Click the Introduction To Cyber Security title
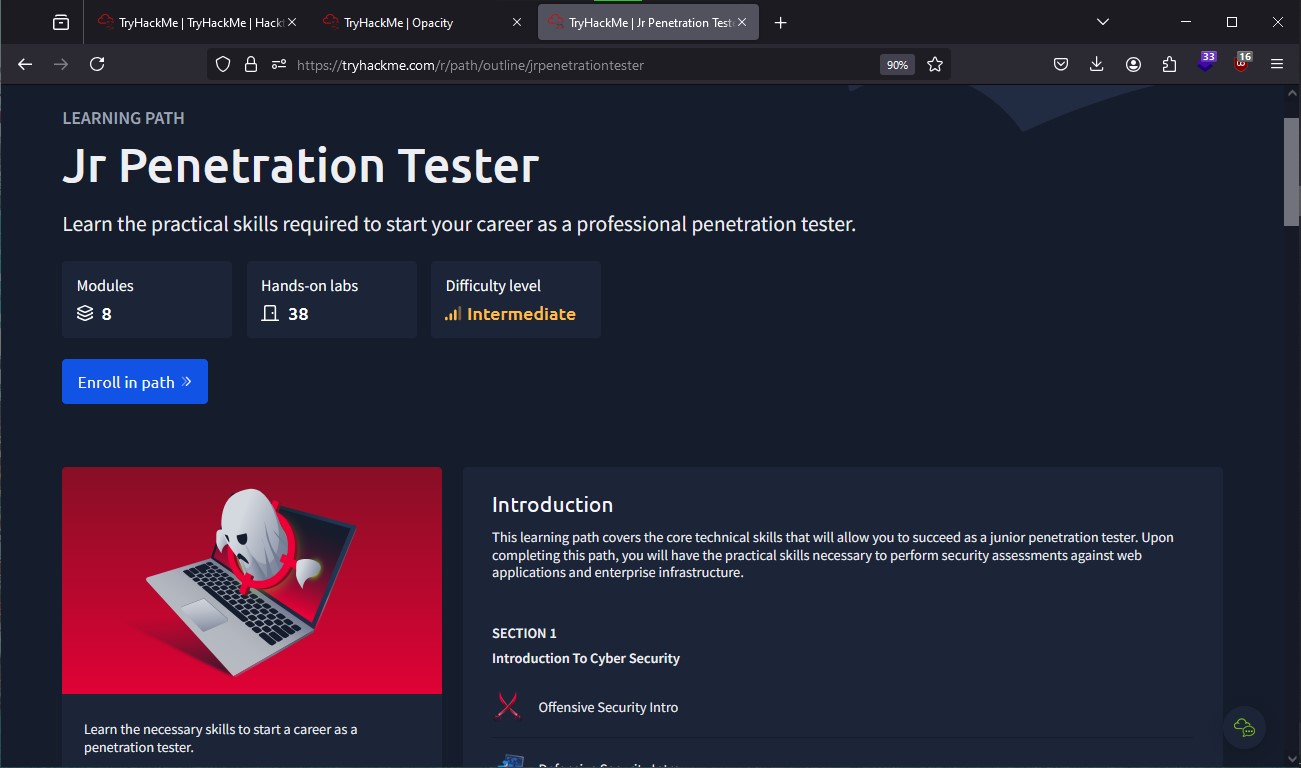 [586, 658]
